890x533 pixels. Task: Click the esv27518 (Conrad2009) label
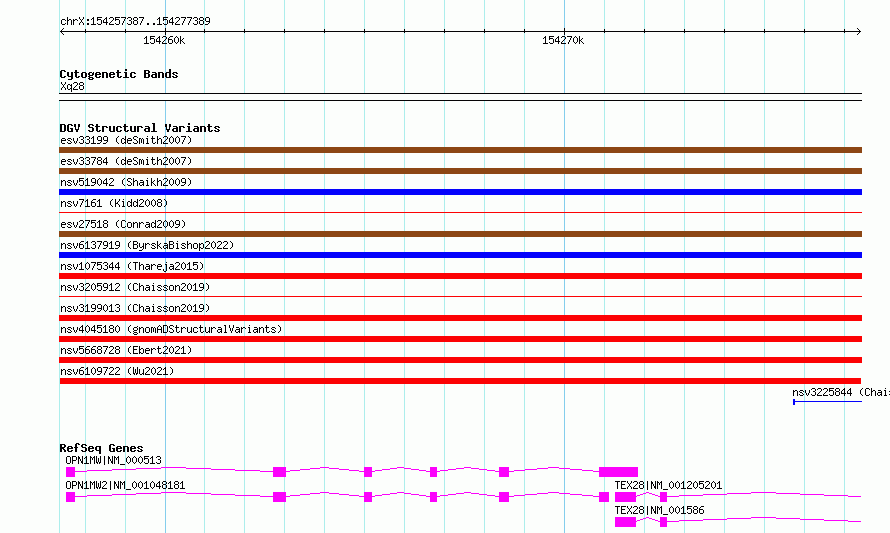pyautogui.click(x=123, y=224)
